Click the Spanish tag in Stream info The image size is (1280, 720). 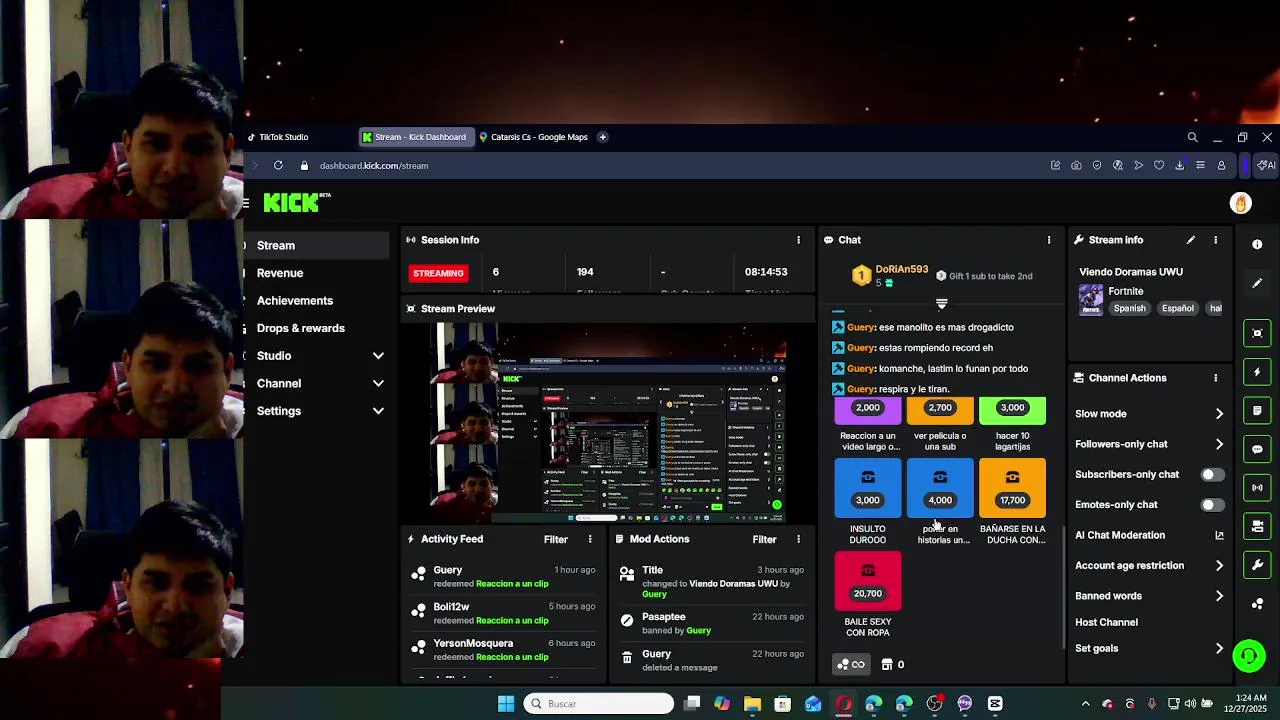[x=1130, y=308]
